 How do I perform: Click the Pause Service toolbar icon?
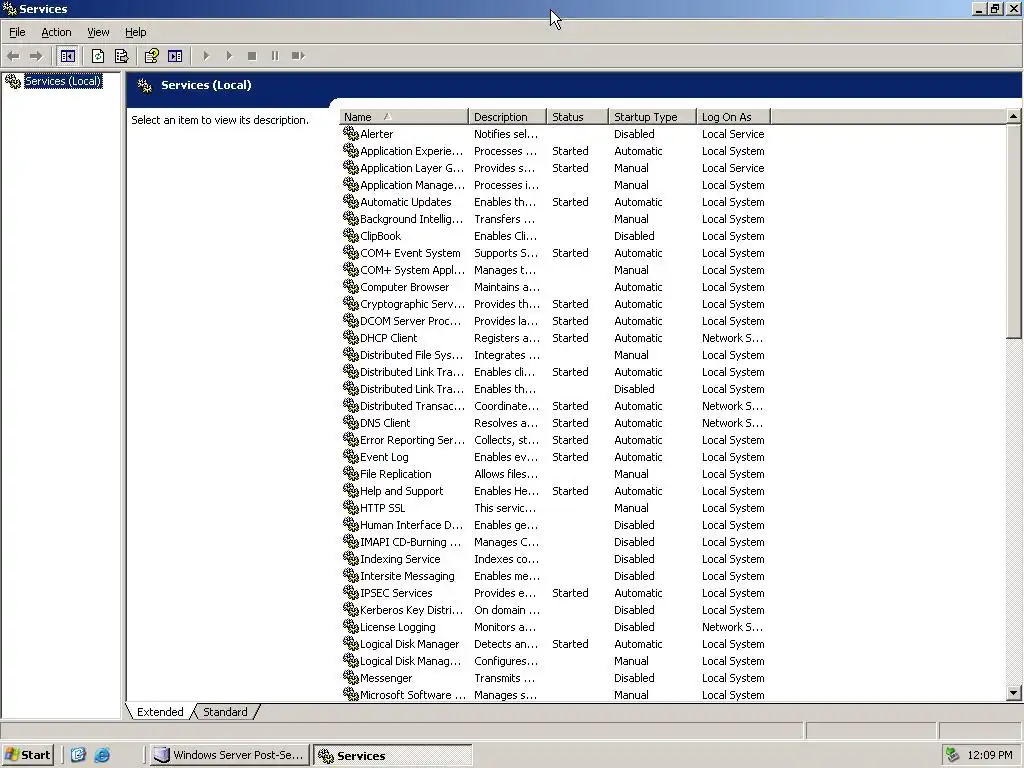click(275, 56)
